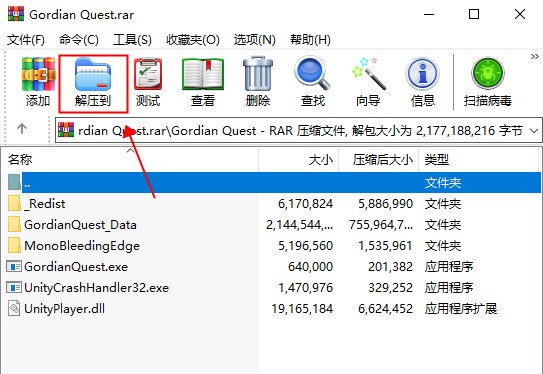
Task: Go up one level with the arrow
Action: (x=22, y=128)
